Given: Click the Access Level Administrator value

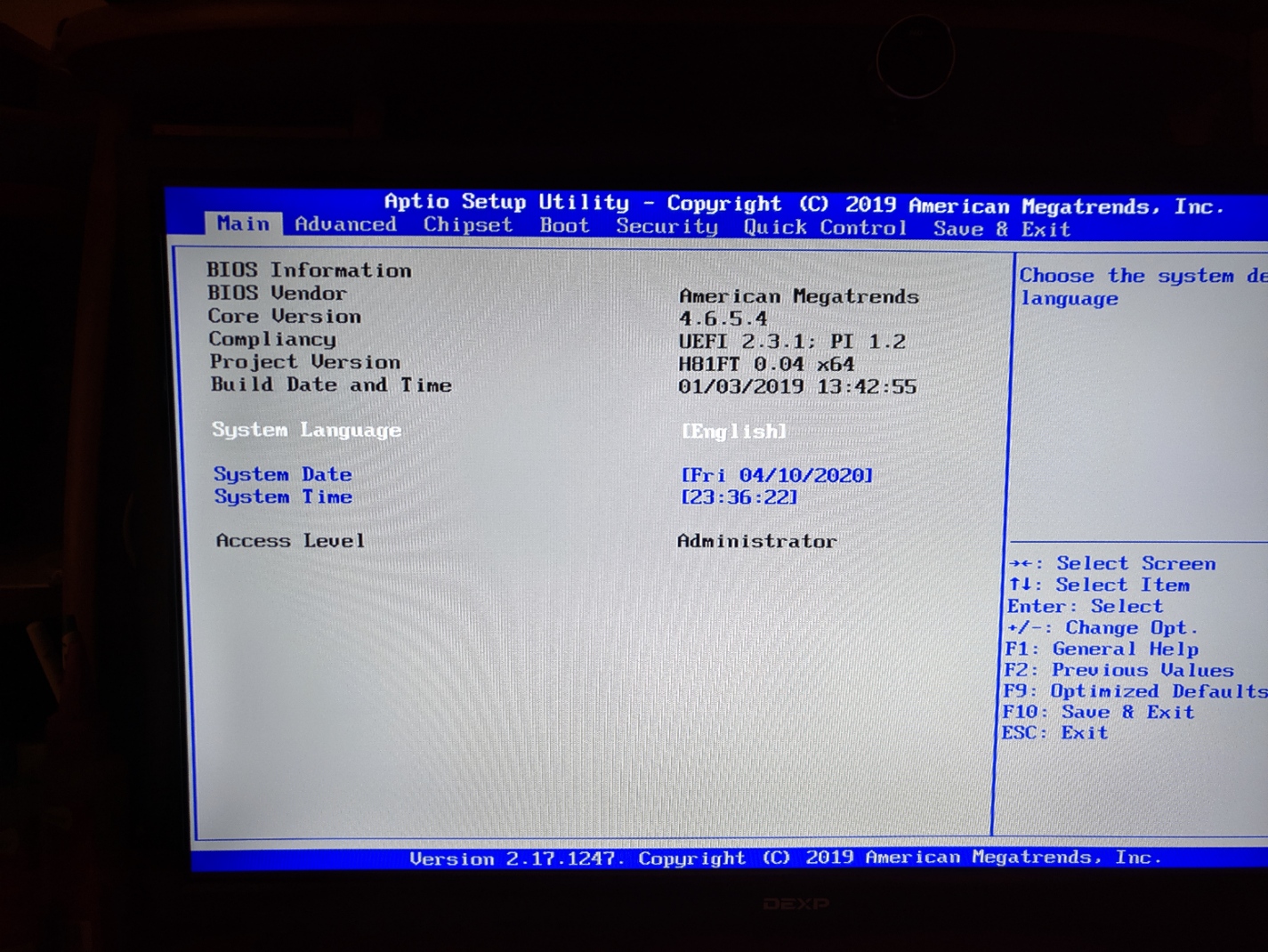Looking at the screenshot, I should pyautogui.click(x=756, y=541).
